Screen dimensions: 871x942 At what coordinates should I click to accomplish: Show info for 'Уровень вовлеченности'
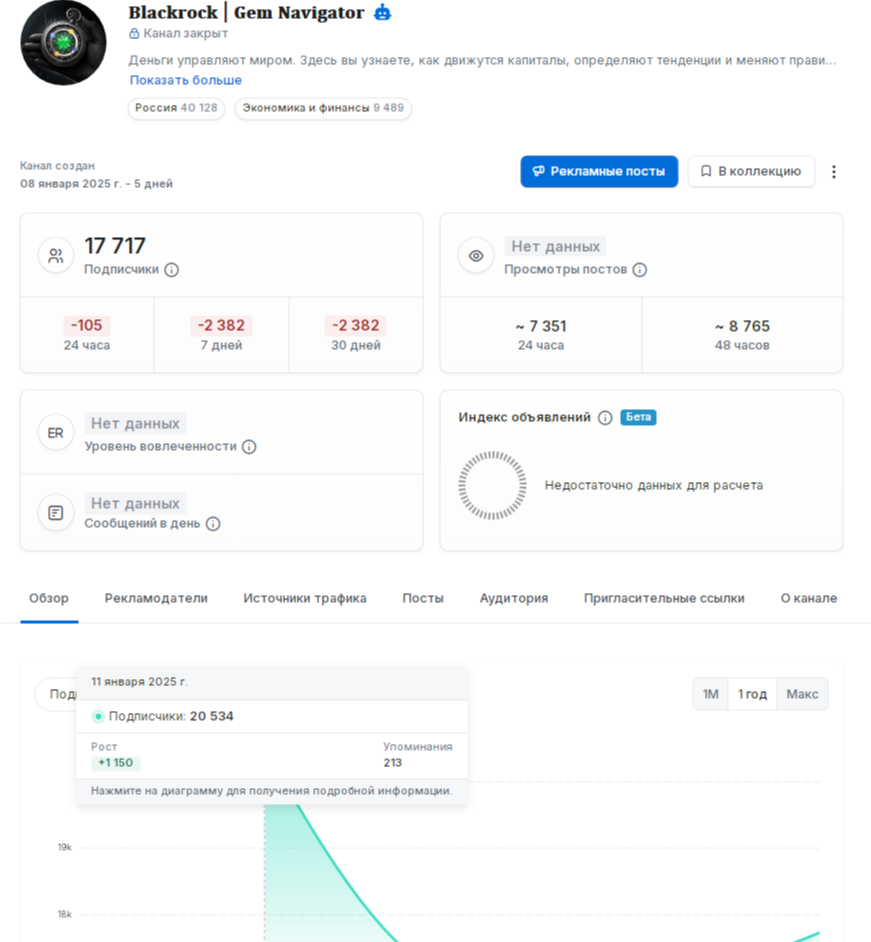pos(249,447)
